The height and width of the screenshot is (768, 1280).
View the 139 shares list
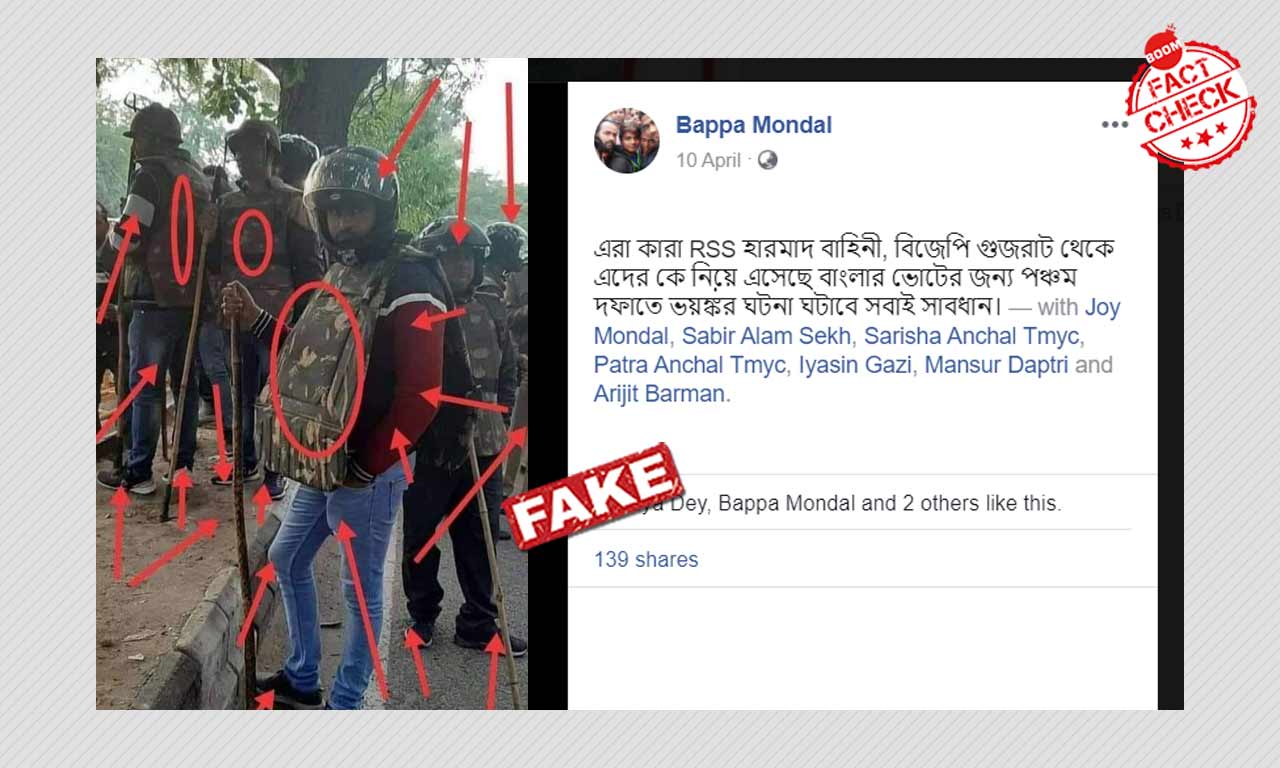click(x=646, y=560)
